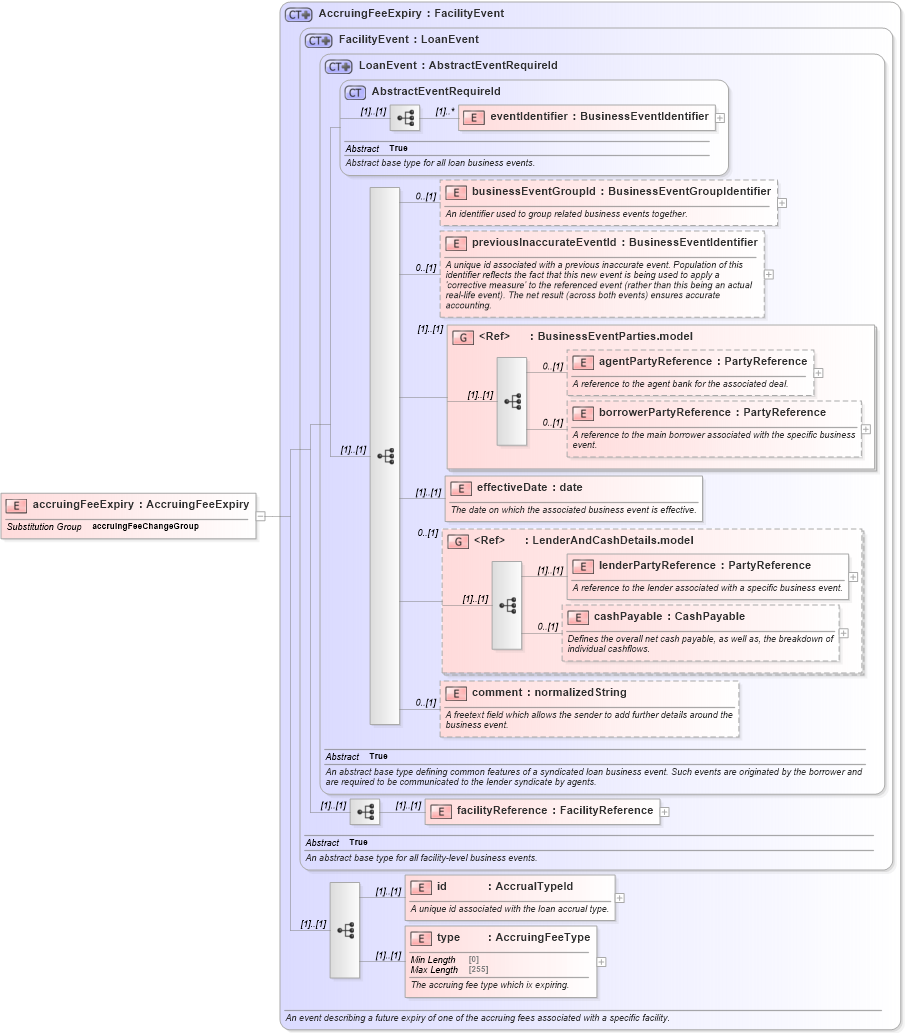905x1033 pixels.
Task: Click the E icon of the comment element
Action: (x=456, y=692)
